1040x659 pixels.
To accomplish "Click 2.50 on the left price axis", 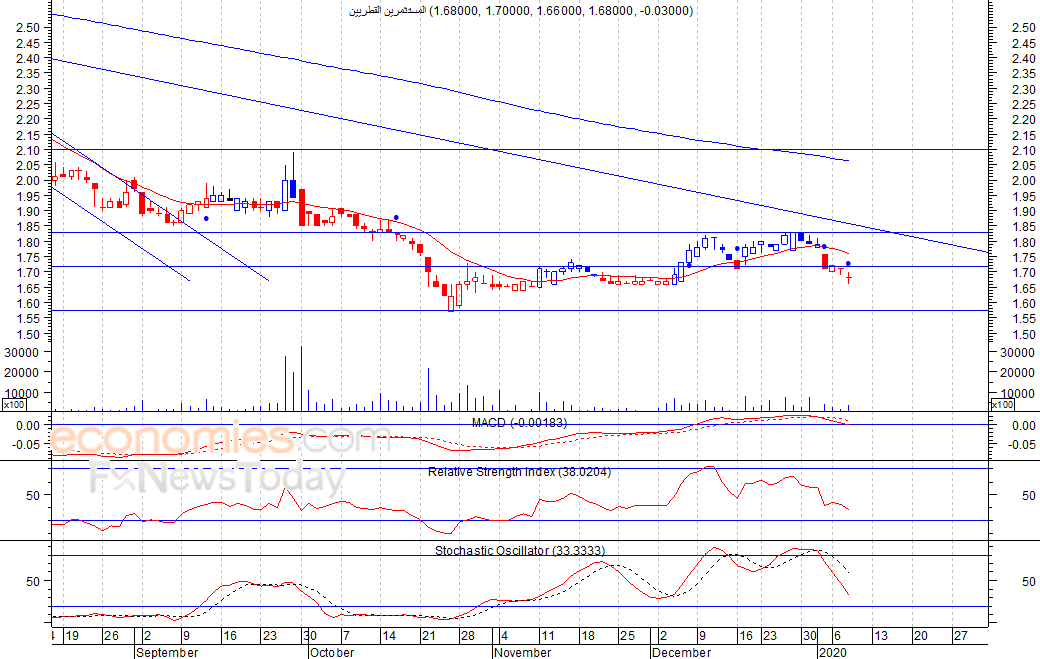I will (28, 28).
